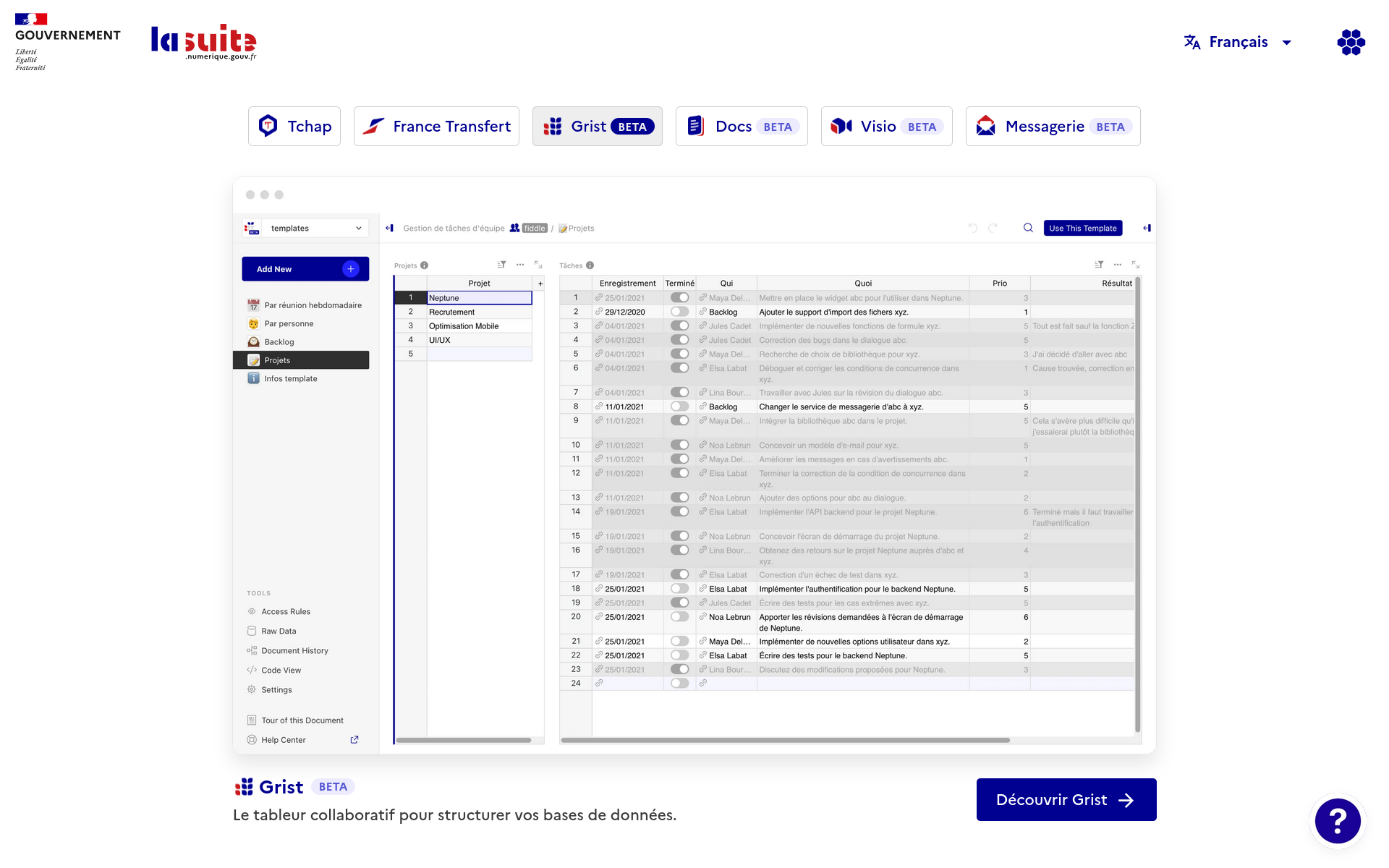Click info icon beside Projets title
The width and height of the screenshot is (1389, 868).
425,265
